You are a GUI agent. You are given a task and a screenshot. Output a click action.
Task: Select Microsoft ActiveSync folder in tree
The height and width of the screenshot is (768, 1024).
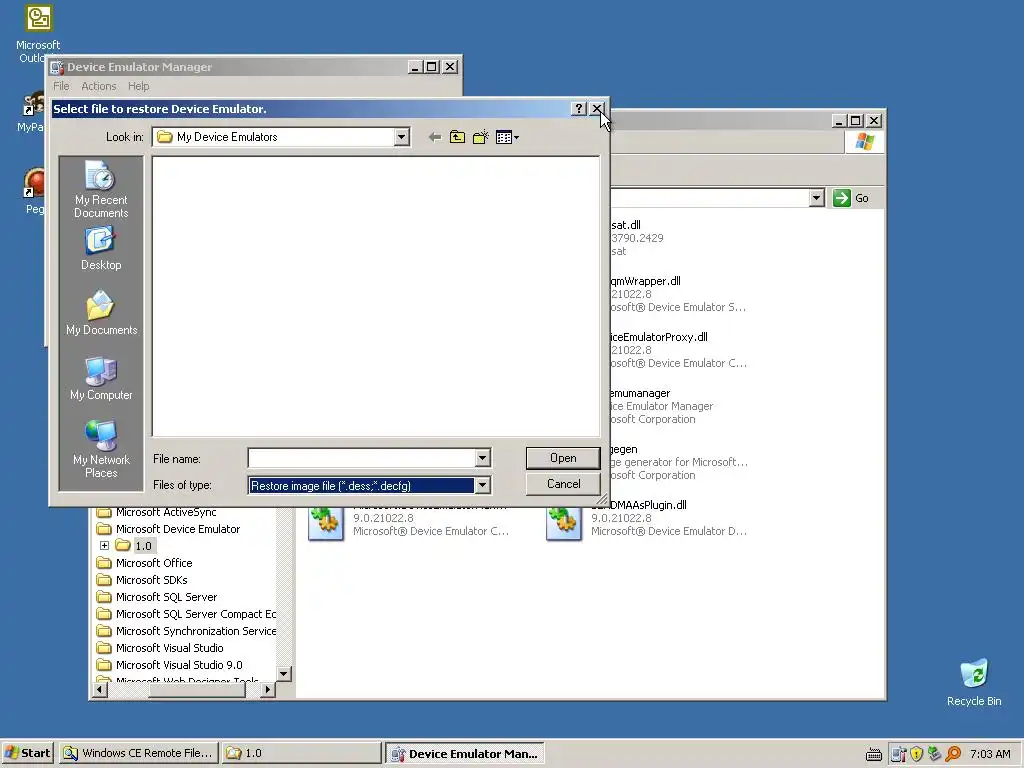point(166,512)
